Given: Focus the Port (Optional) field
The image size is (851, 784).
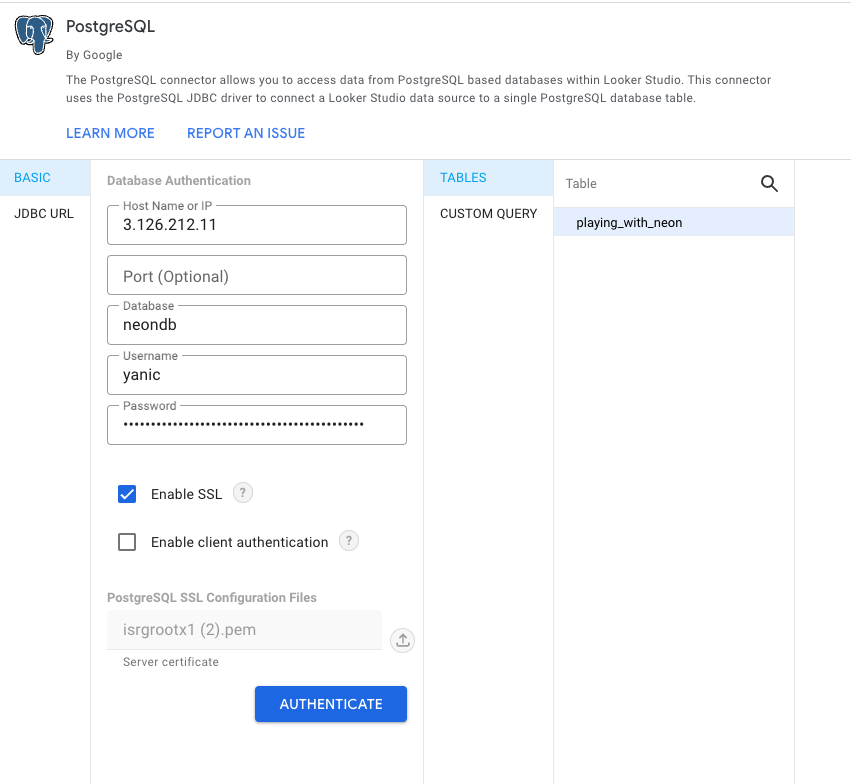Looking at the screenshot, I should tap(257, 275).
